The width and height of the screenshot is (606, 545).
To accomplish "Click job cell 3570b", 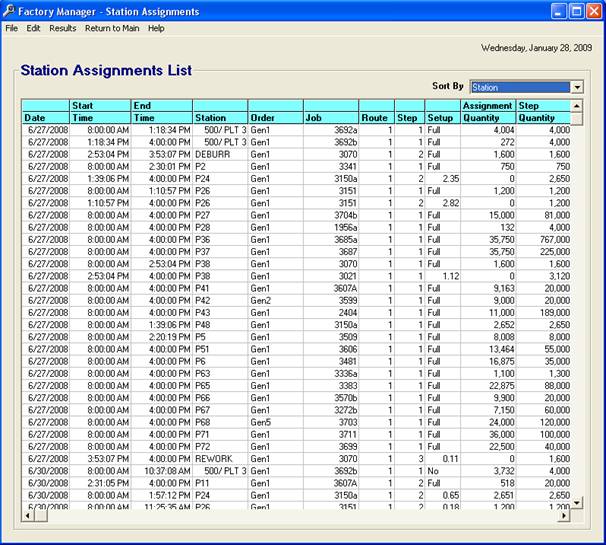I will coord(331,398).
